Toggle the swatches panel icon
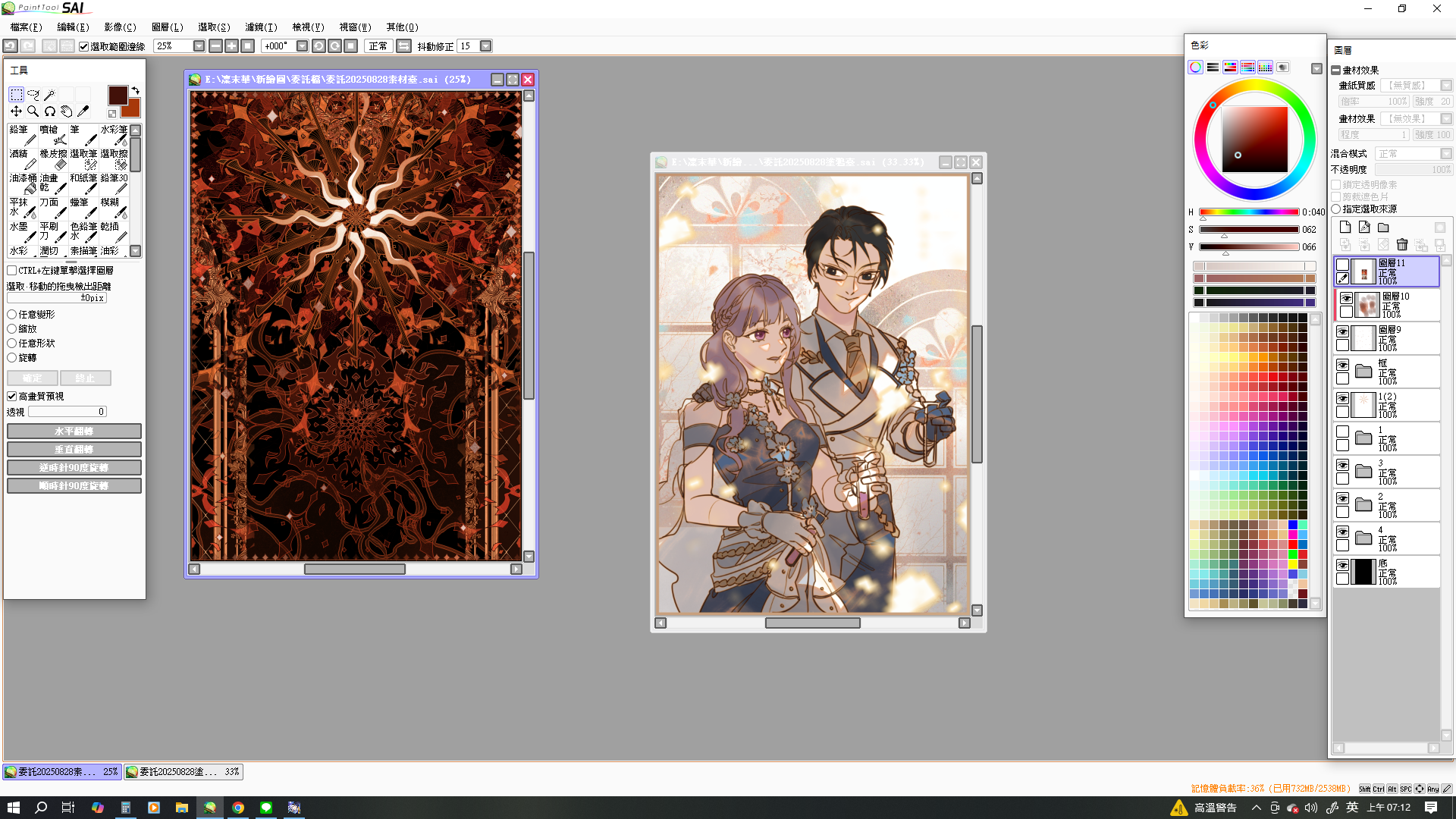 point(1266,67)
